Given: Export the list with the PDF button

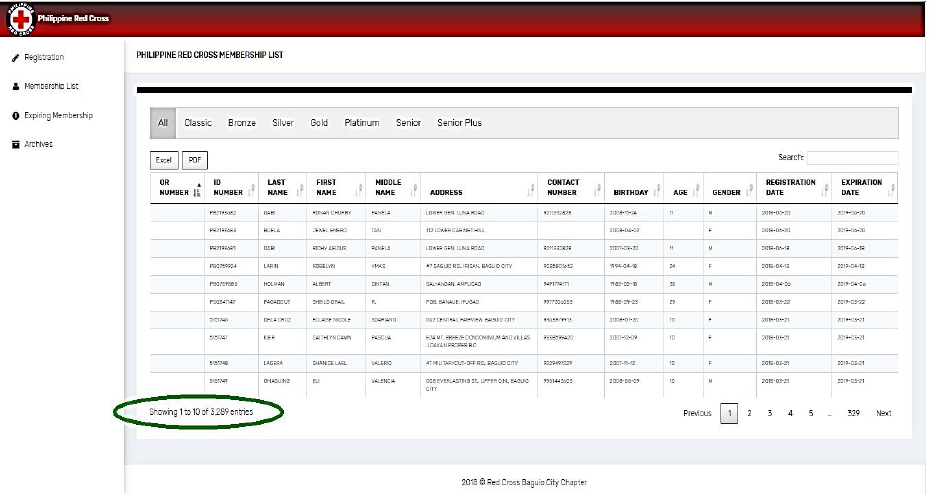Looking at the screenshot, I should point(195,160).
